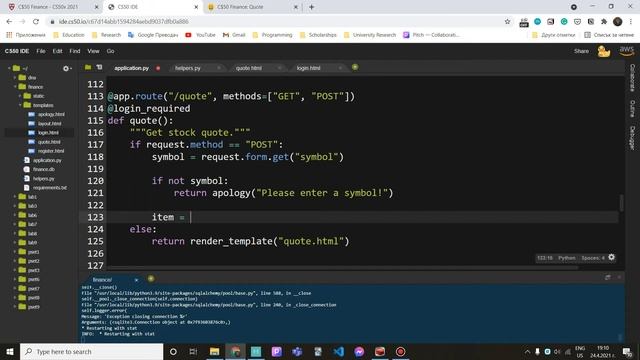Expand the dna folder

[16, 78]
